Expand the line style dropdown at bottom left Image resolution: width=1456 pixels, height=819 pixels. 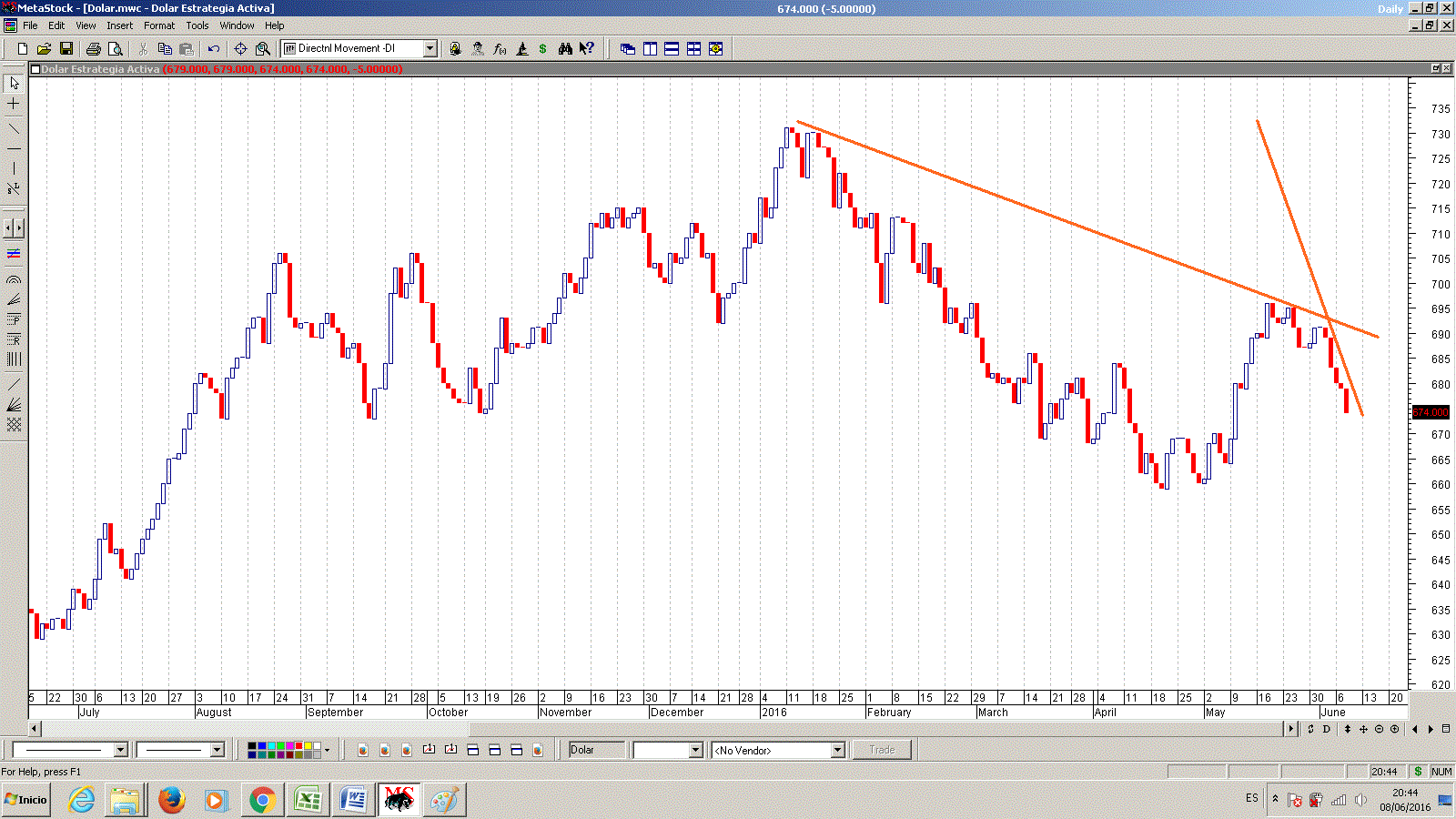click(120, 750)
